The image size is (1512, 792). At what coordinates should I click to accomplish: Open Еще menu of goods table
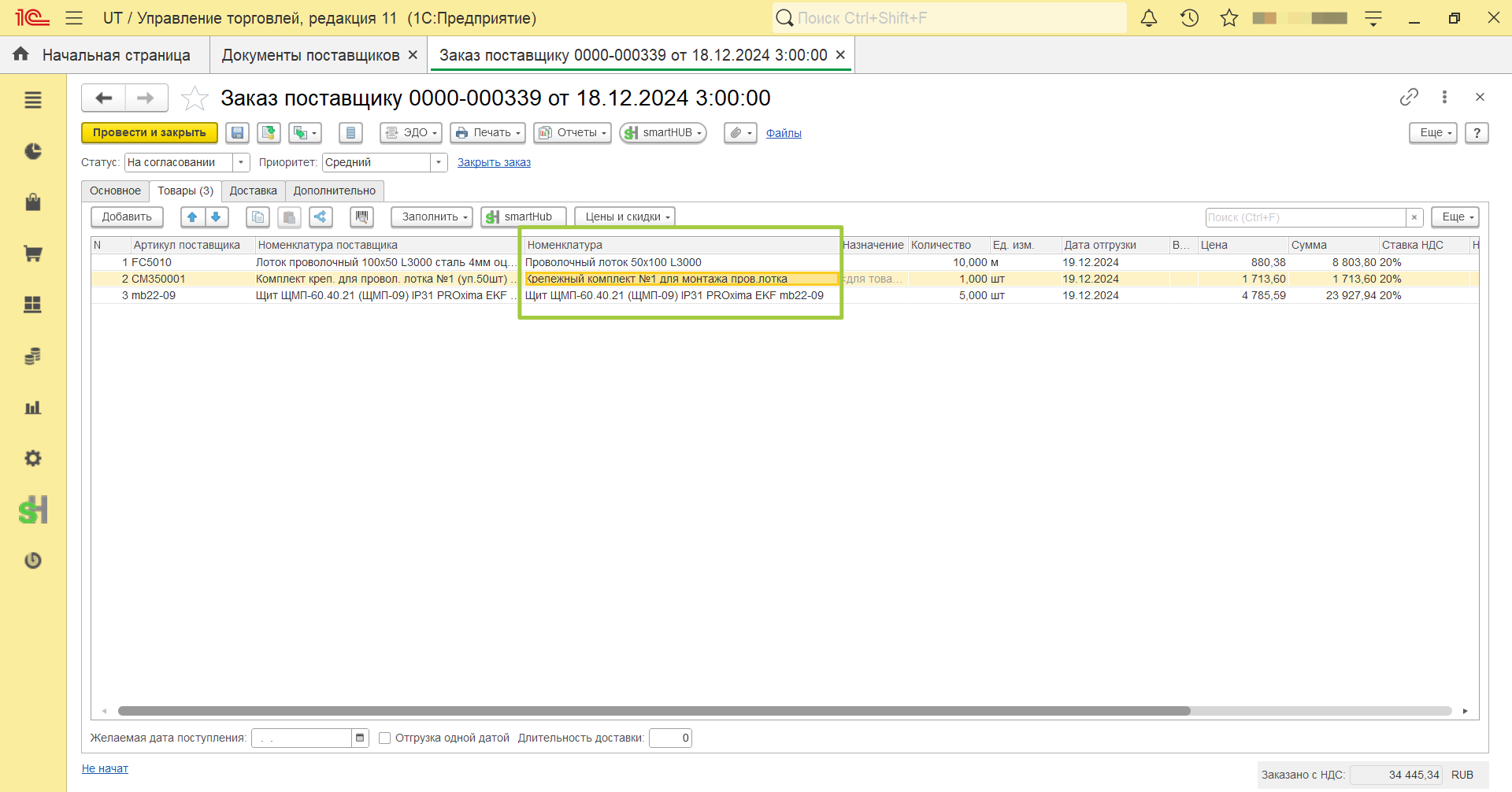coord(1455,217)
